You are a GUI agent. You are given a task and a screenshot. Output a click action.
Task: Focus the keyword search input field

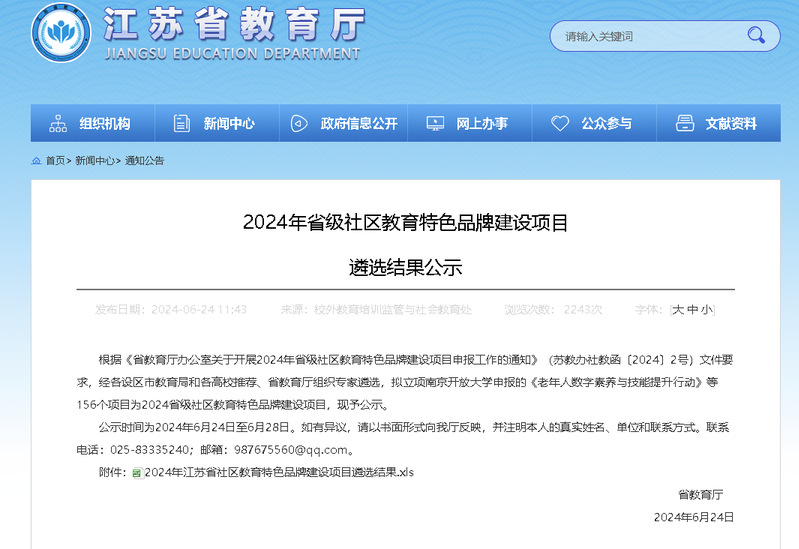pyautogui.click(x=645, y=37)
